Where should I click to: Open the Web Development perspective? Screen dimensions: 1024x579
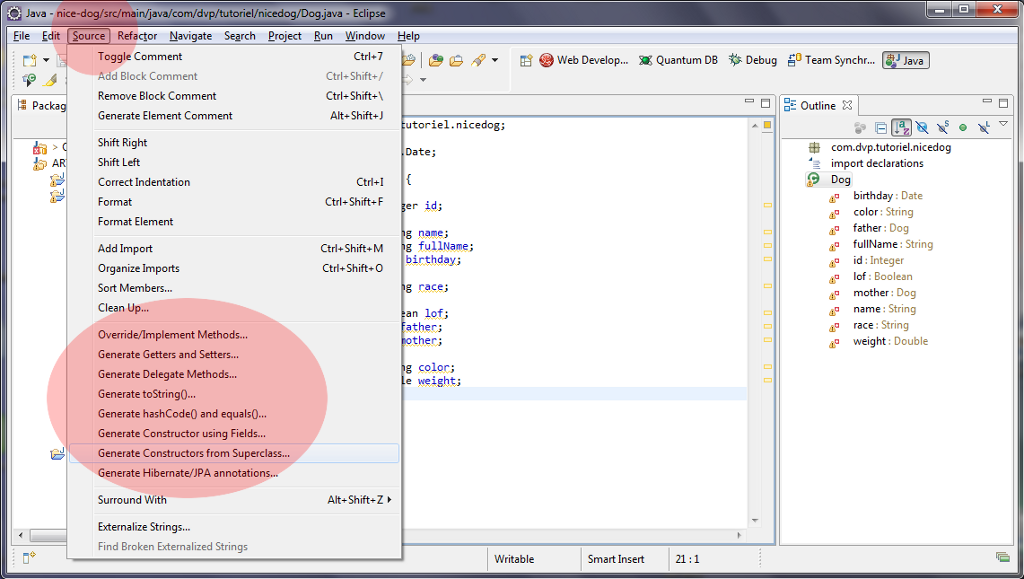coord(583,60)
